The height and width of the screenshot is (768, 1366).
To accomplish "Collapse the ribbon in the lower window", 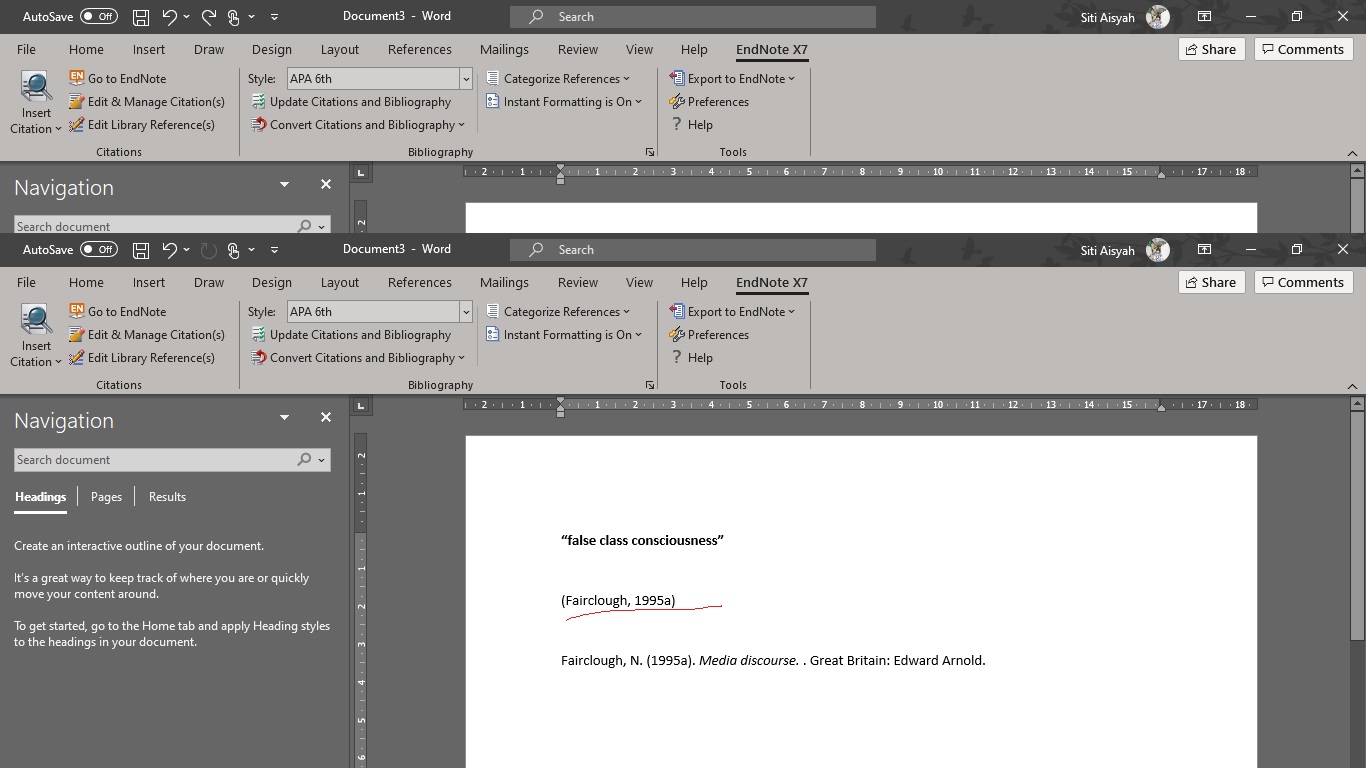I will (1352, 386).
